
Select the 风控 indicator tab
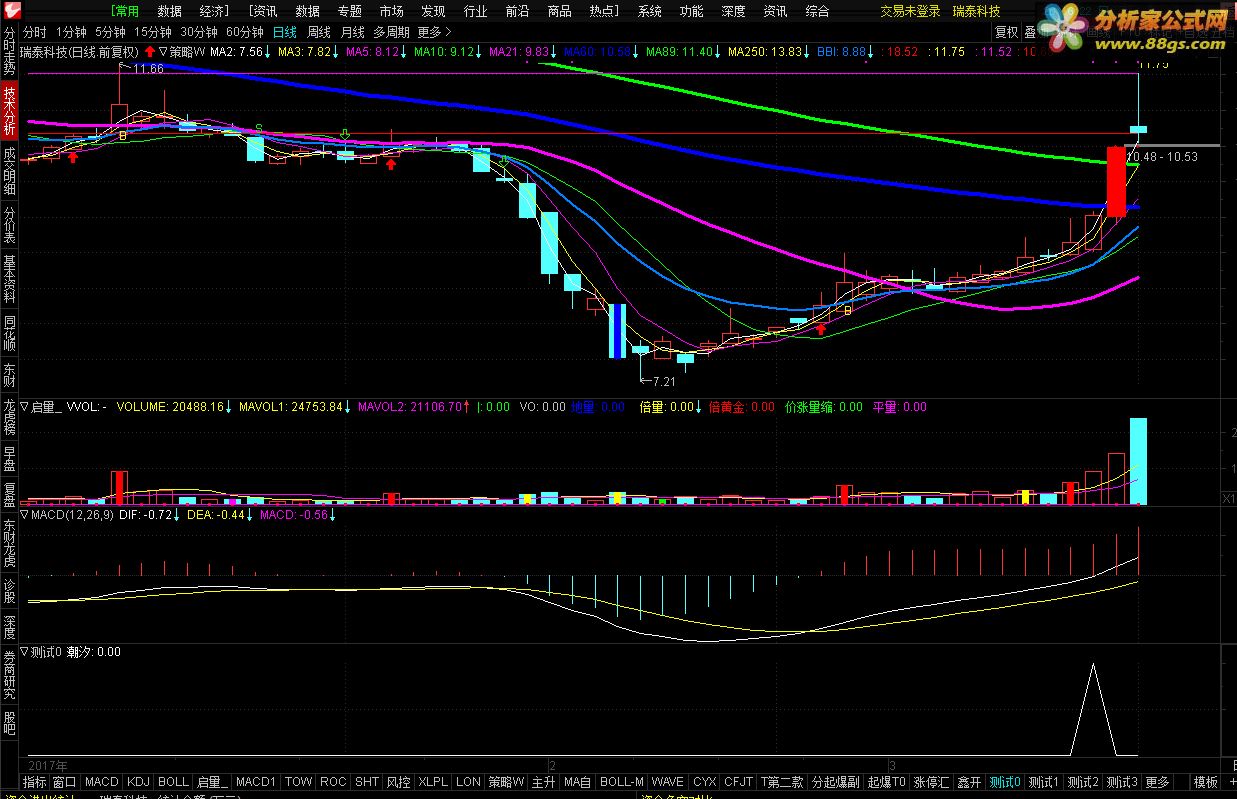pyautogui.click(x=399, y=782)
